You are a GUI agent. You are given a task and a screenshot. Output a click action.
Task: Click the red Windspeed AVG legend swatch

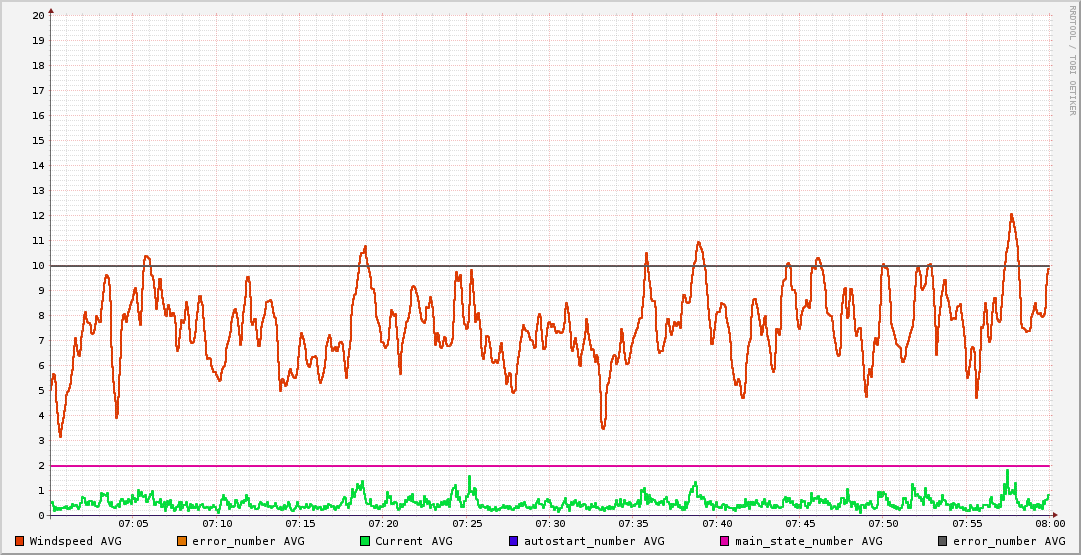point(20,541)
